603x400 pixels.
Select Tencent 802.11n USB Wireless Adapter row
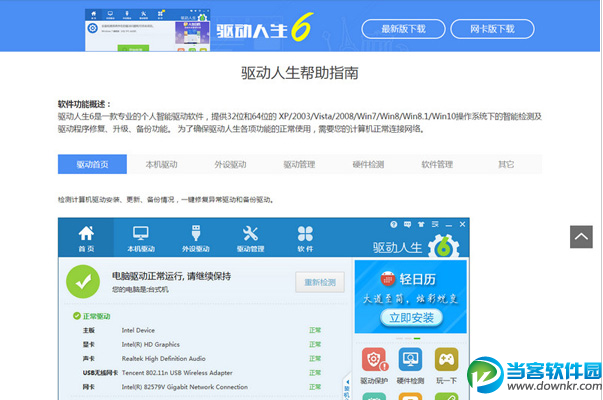(202, 373)
